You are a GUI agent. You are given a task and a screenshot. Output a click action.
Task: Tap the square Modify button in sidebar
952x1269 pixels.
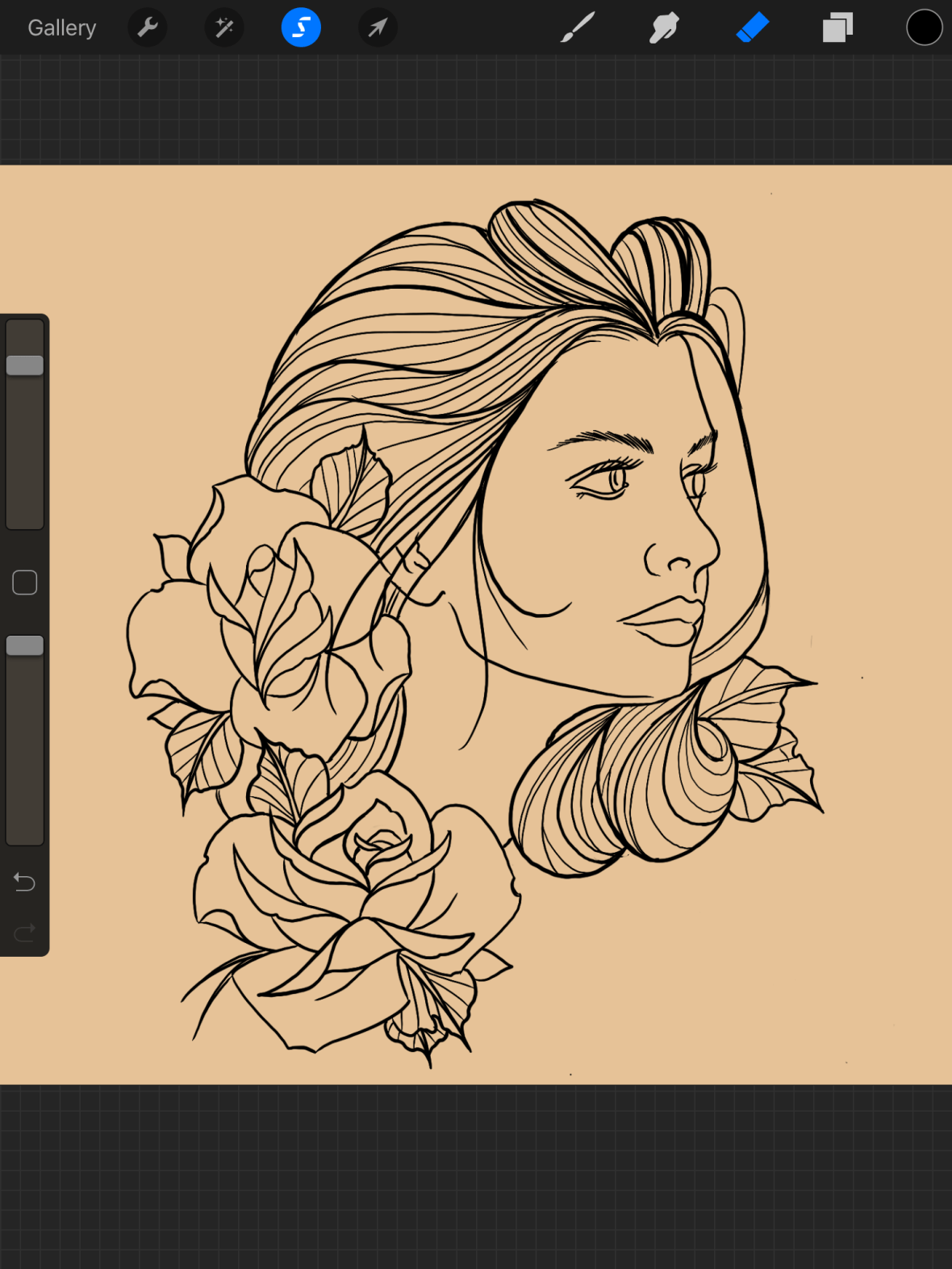[25, 582]
